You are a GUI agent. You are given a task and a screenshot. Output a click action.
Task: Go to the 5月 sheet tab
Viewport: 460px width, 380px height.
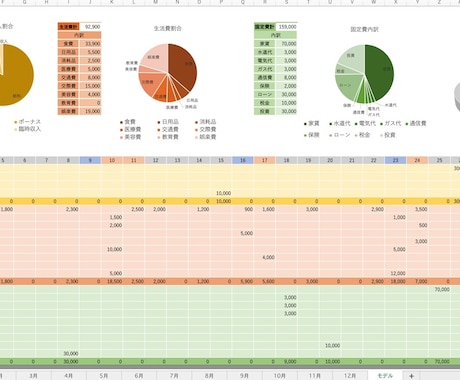(104, 376)
